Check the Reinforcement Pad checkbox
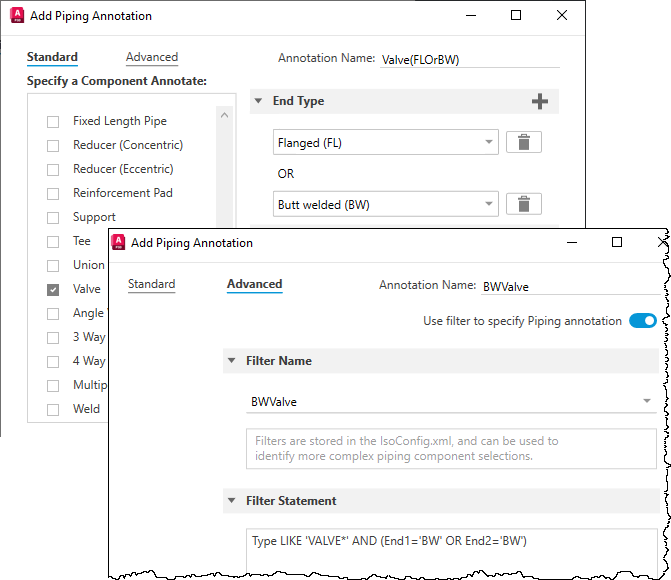The height and width of the screenshot is (580, 671). (x=53, y=194)
